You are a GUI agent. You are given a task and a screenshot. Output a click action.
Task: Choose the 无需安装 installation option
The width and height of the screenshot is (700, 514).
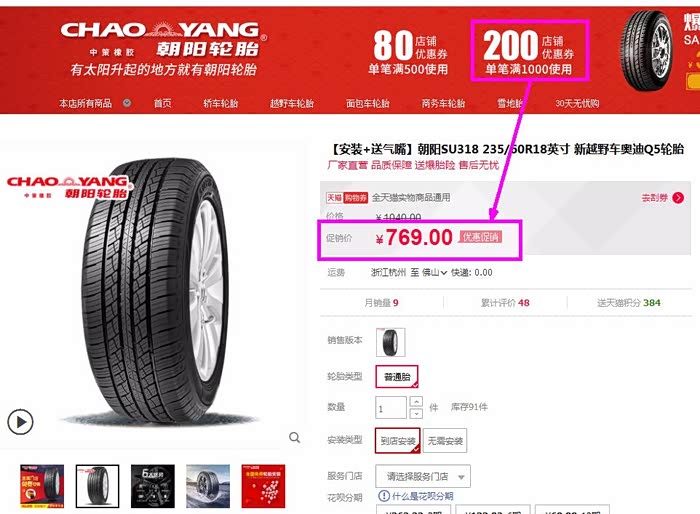pyautogui.click(x=445, y=441)
